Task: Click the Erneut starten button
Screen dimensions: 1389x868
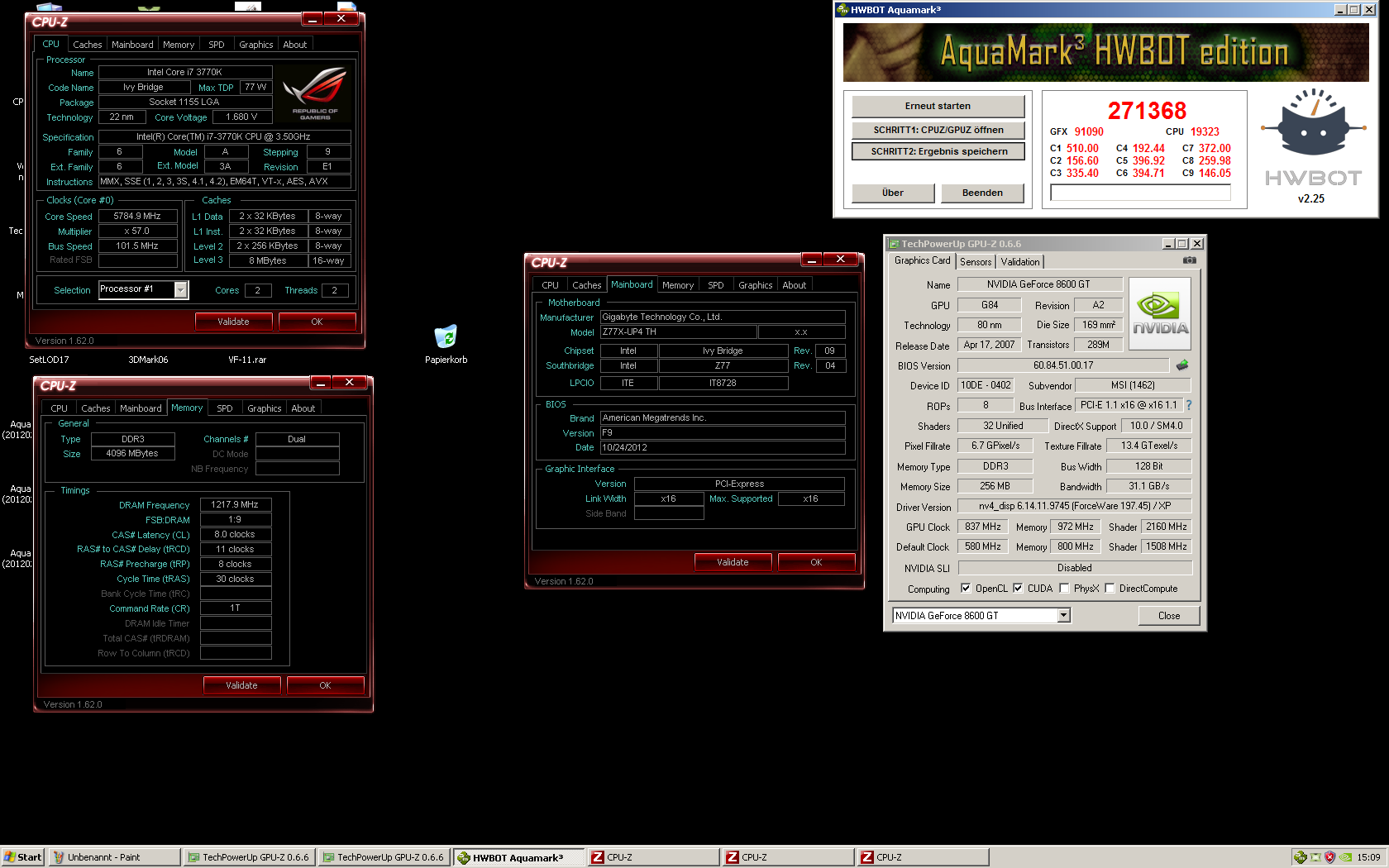Action: [938, 106]
